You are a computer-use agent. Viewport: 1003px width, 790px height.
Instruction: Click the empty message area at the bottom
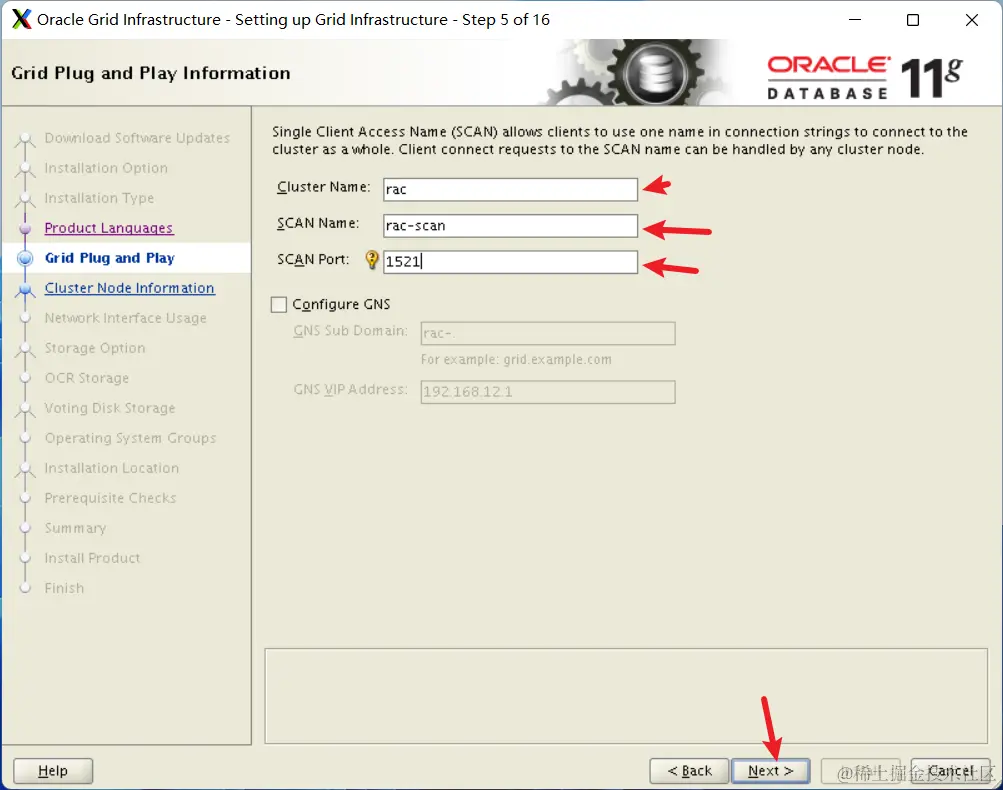[626, 696]
